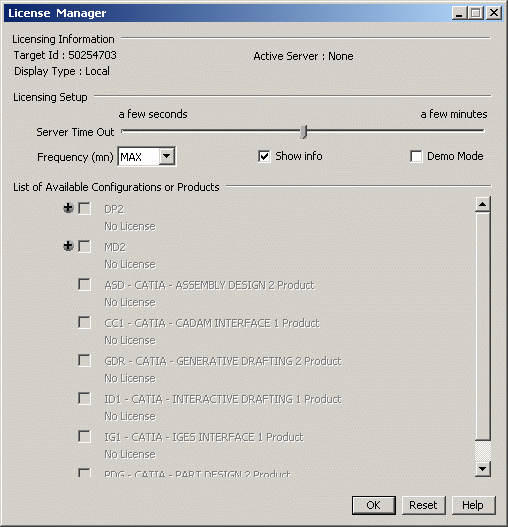Tick the ID1 Interactive Drafting 1 checkbox
The image size is (508, 527).
coord(84,399)
